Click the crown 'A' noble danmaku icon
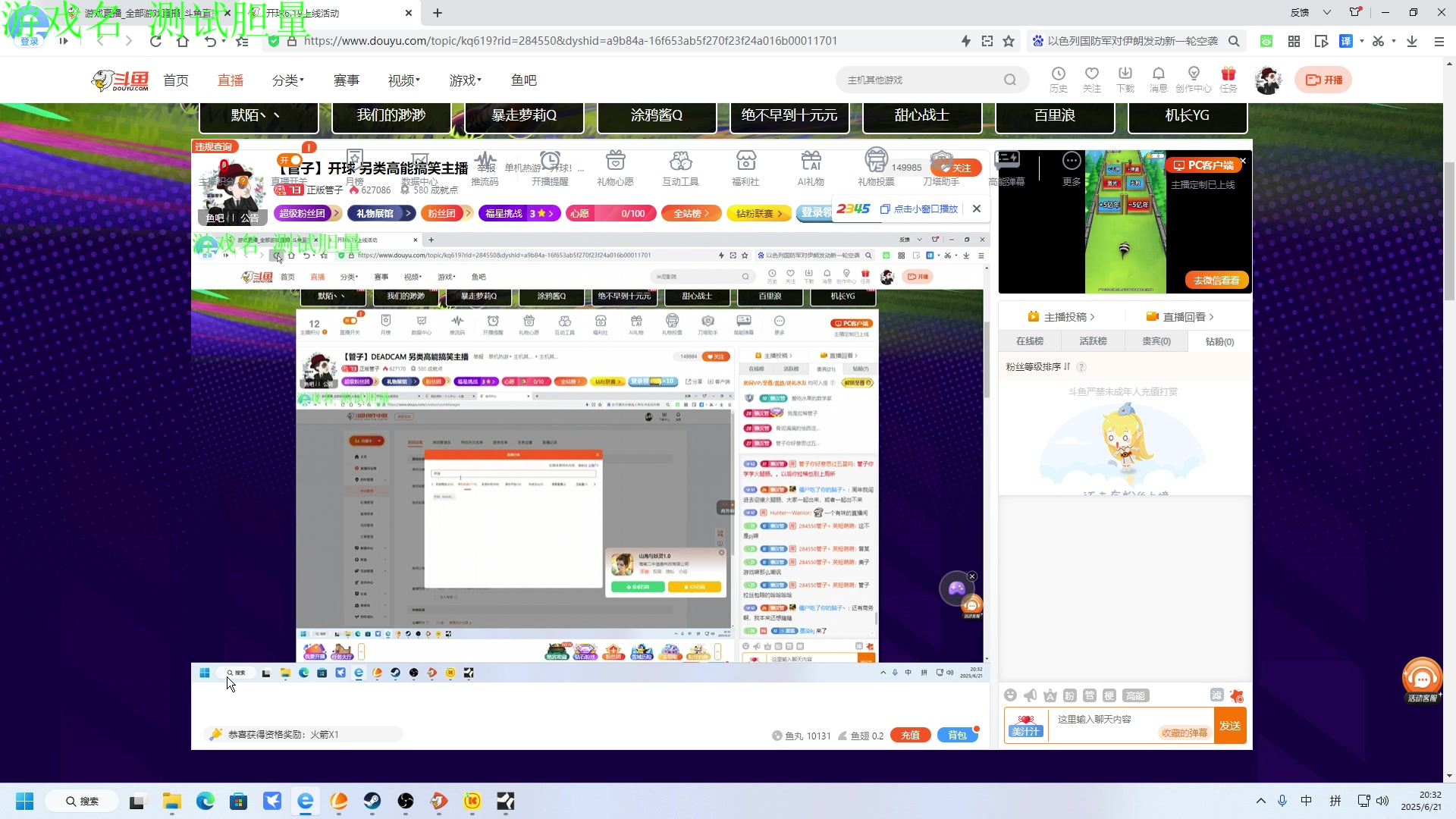 (x=1050, y=695)
